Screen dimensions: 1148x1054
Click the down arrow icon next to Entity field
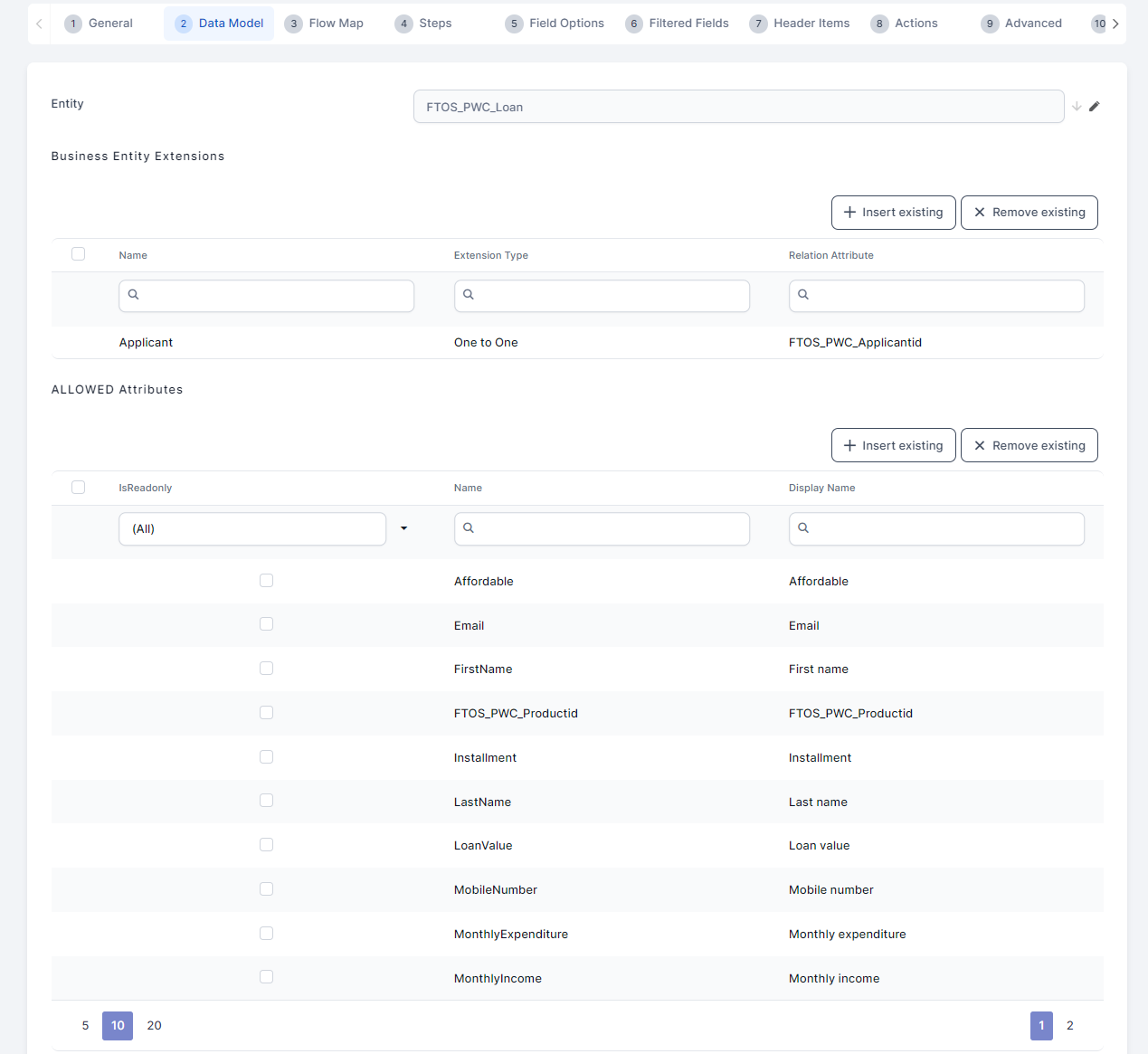click(x=1077, y=107)
